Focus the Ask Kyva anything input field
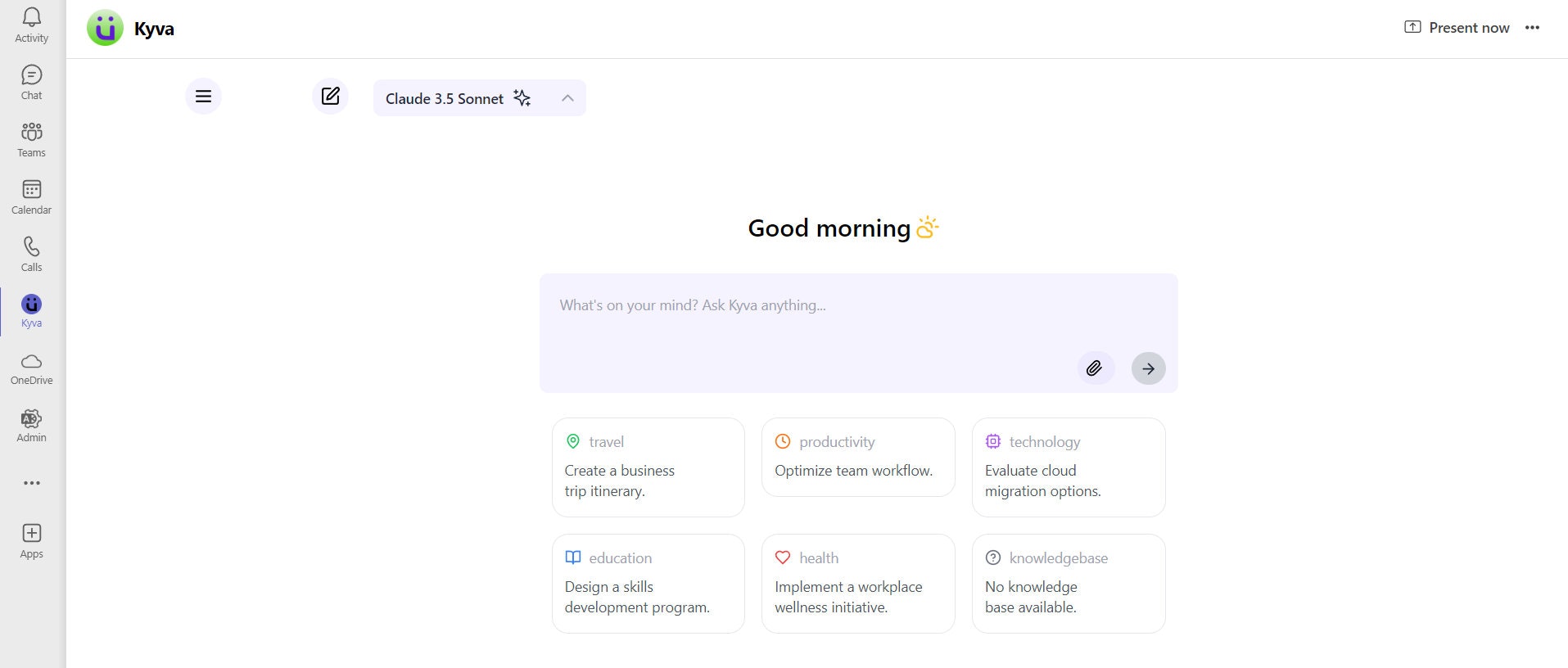 [858, 333]
